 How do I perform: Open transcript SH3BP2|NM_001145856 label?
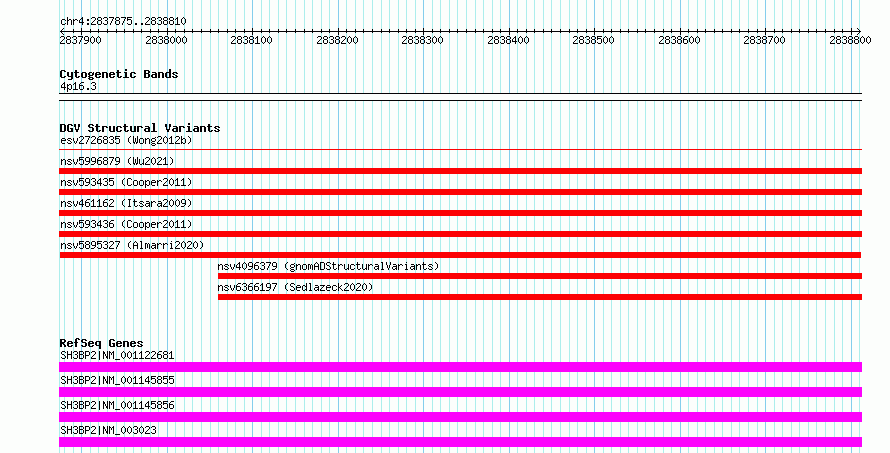tap(117, 405)
